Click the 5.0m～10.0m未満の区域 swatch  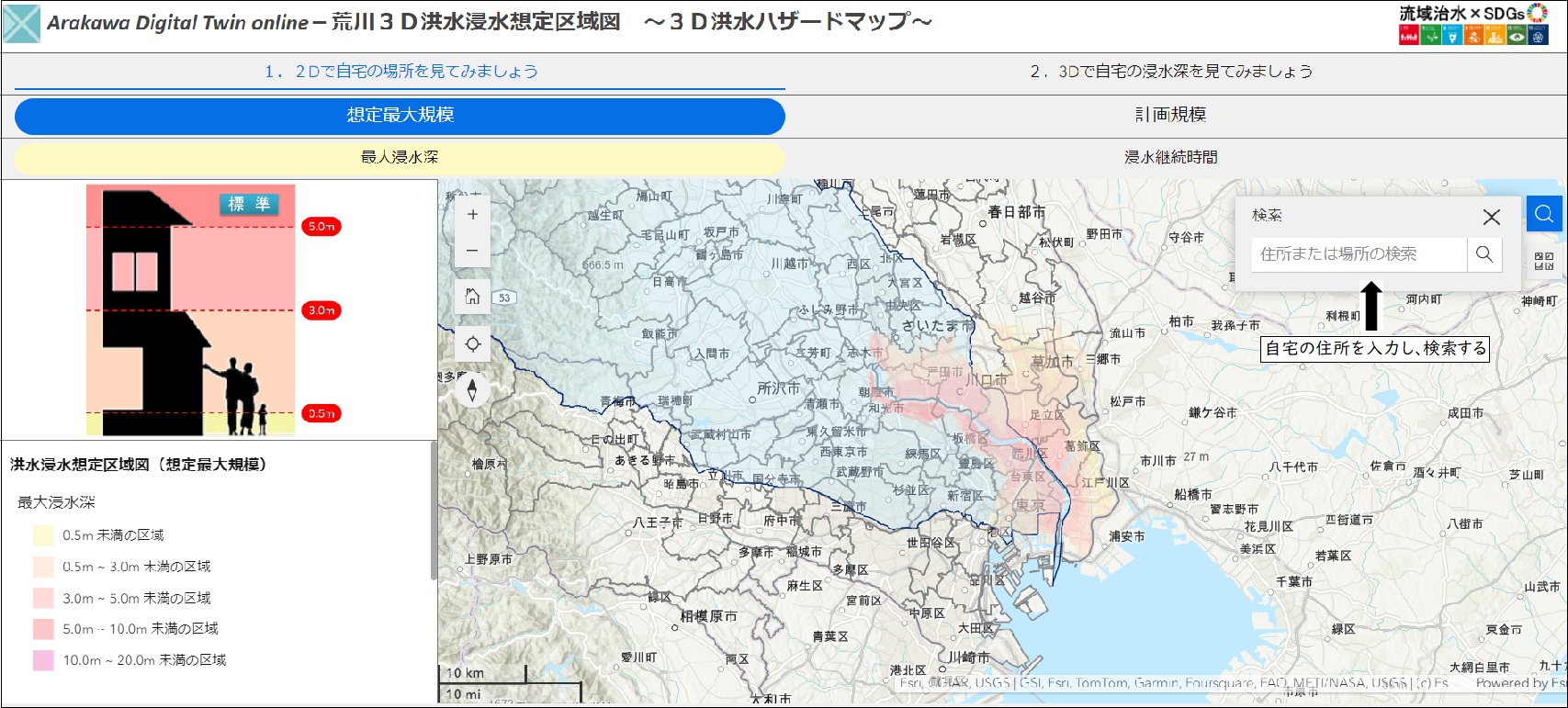click(43, 629)
